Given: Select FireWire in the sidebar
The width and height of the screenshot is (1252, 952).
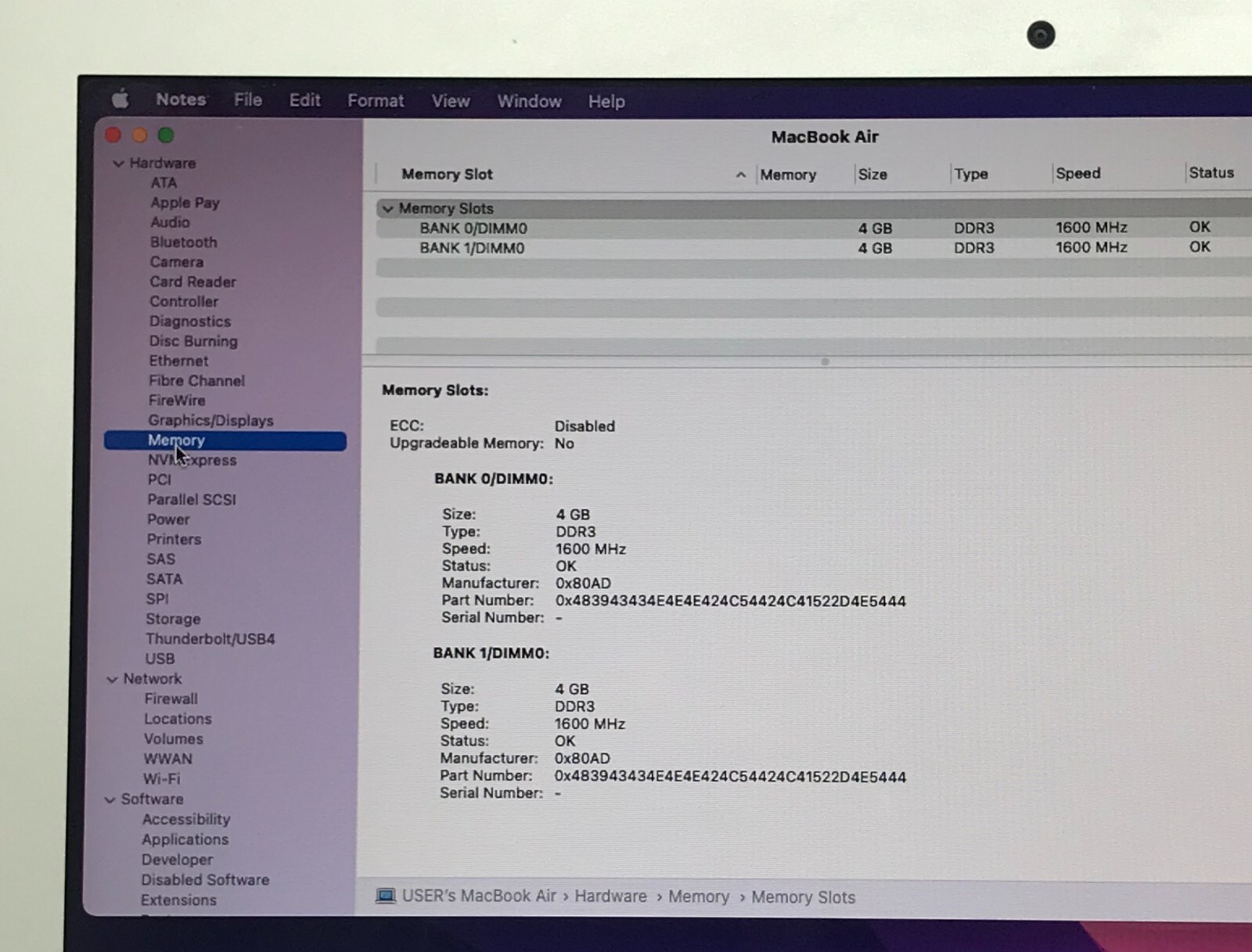Looking at the screenshot, I should 177,401.
